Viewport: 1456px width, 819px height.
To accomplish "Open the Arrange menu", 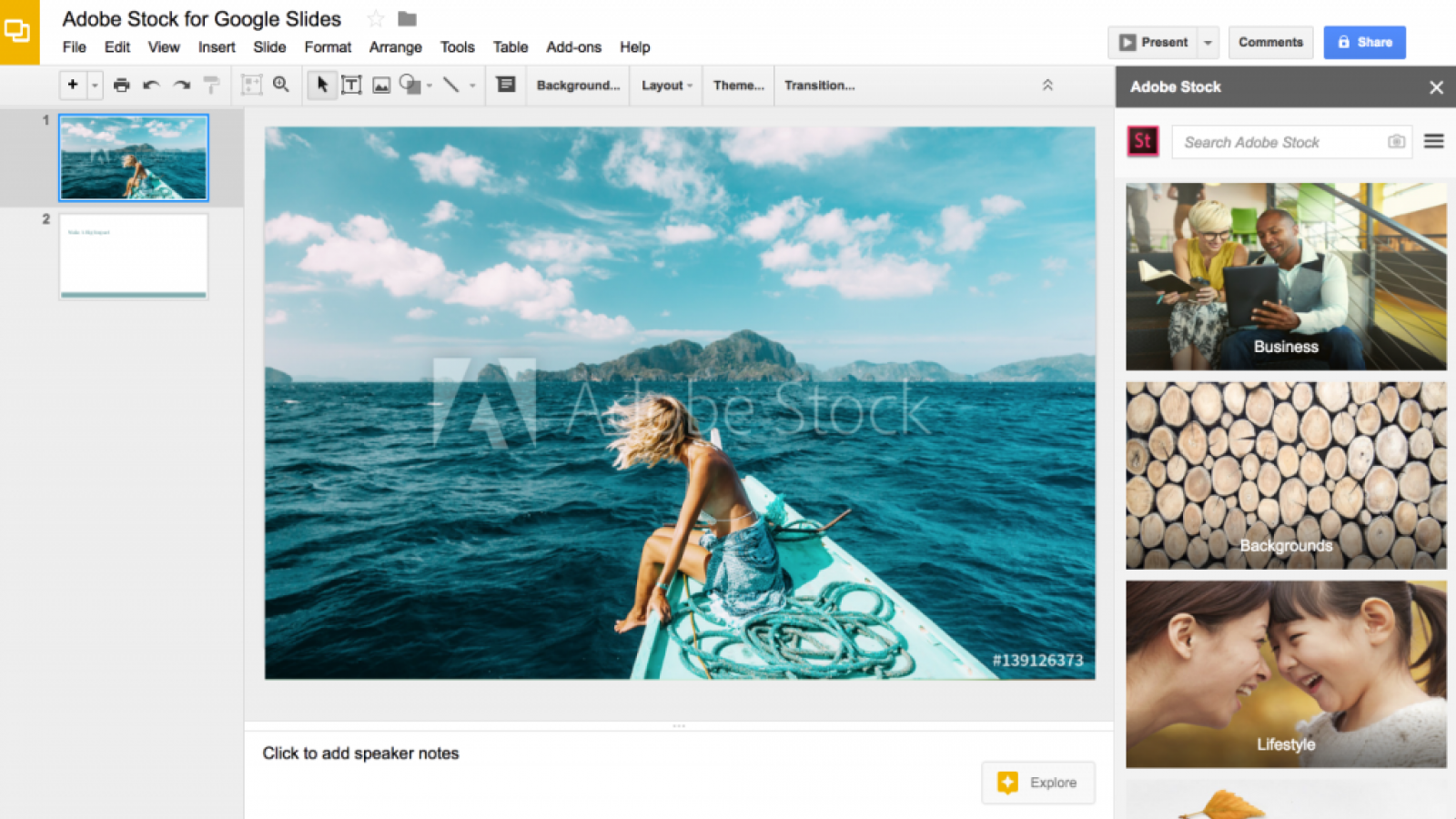I will (x=395, y=47).
